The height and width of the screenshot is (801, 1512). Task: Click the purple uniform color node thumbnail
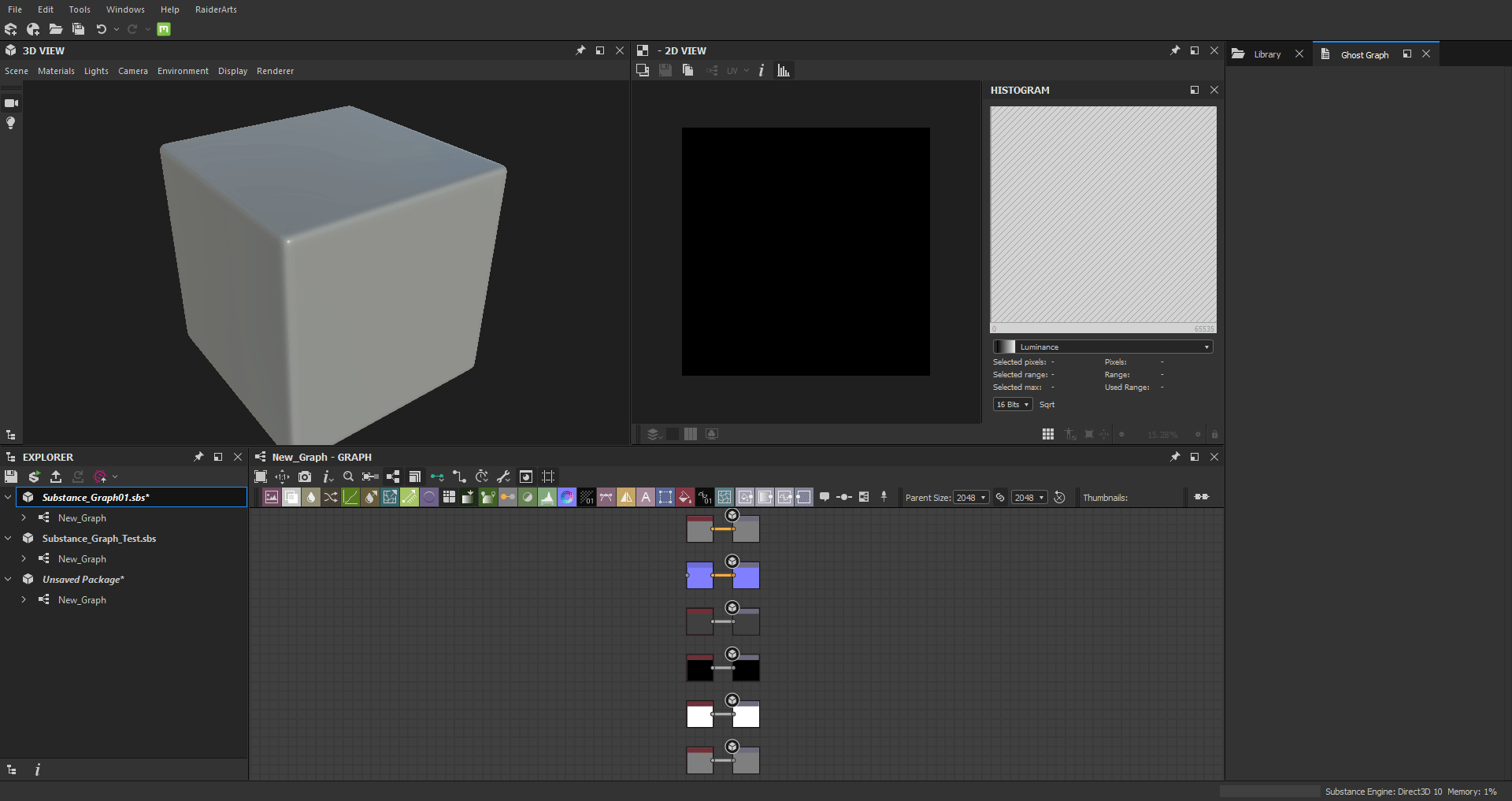point(699,576)
